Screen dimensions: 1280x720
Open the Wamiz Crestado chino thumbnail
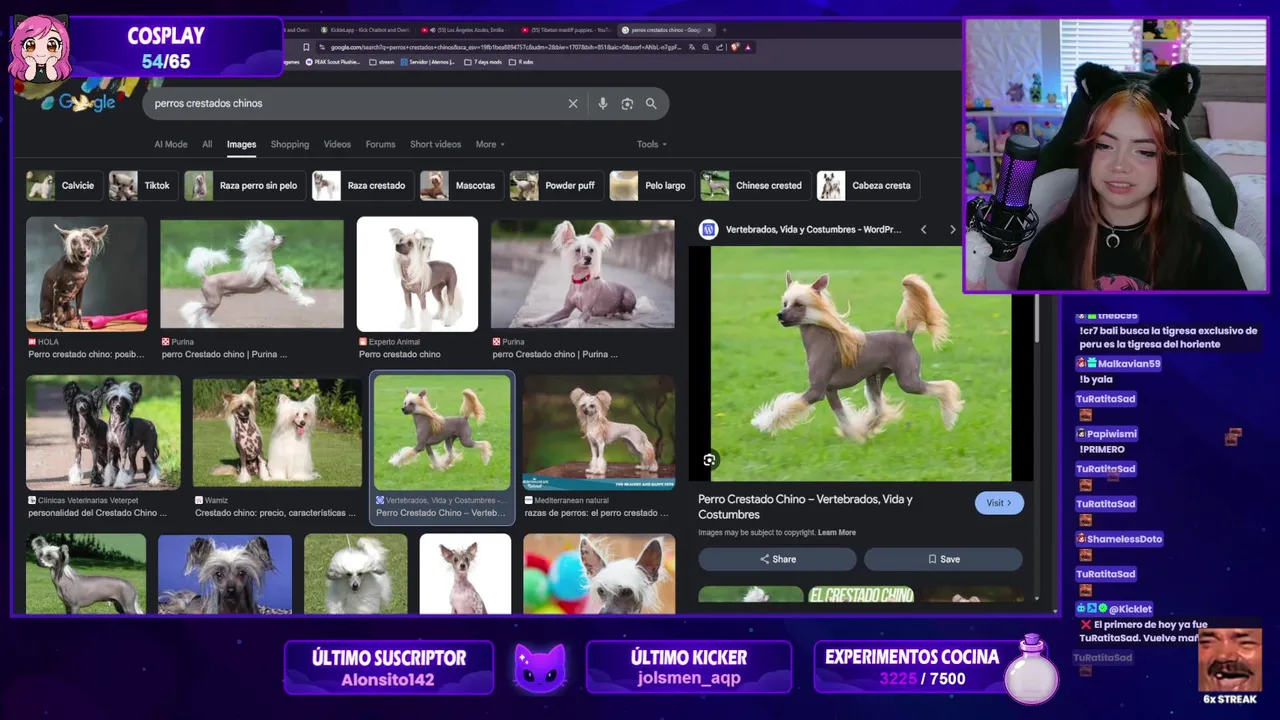pyautogui.click(x=277, y=432)
